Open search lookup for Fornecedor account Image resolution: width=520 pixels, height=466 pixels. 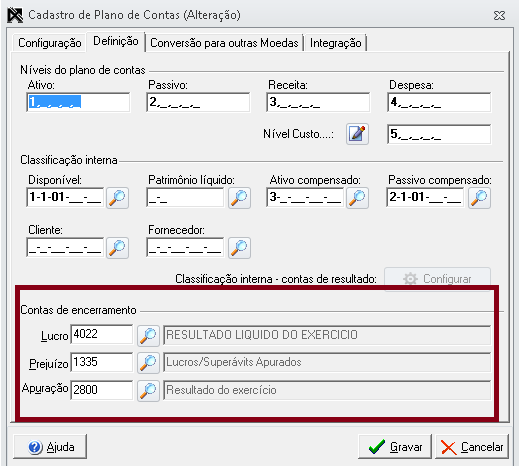point(239,248)
